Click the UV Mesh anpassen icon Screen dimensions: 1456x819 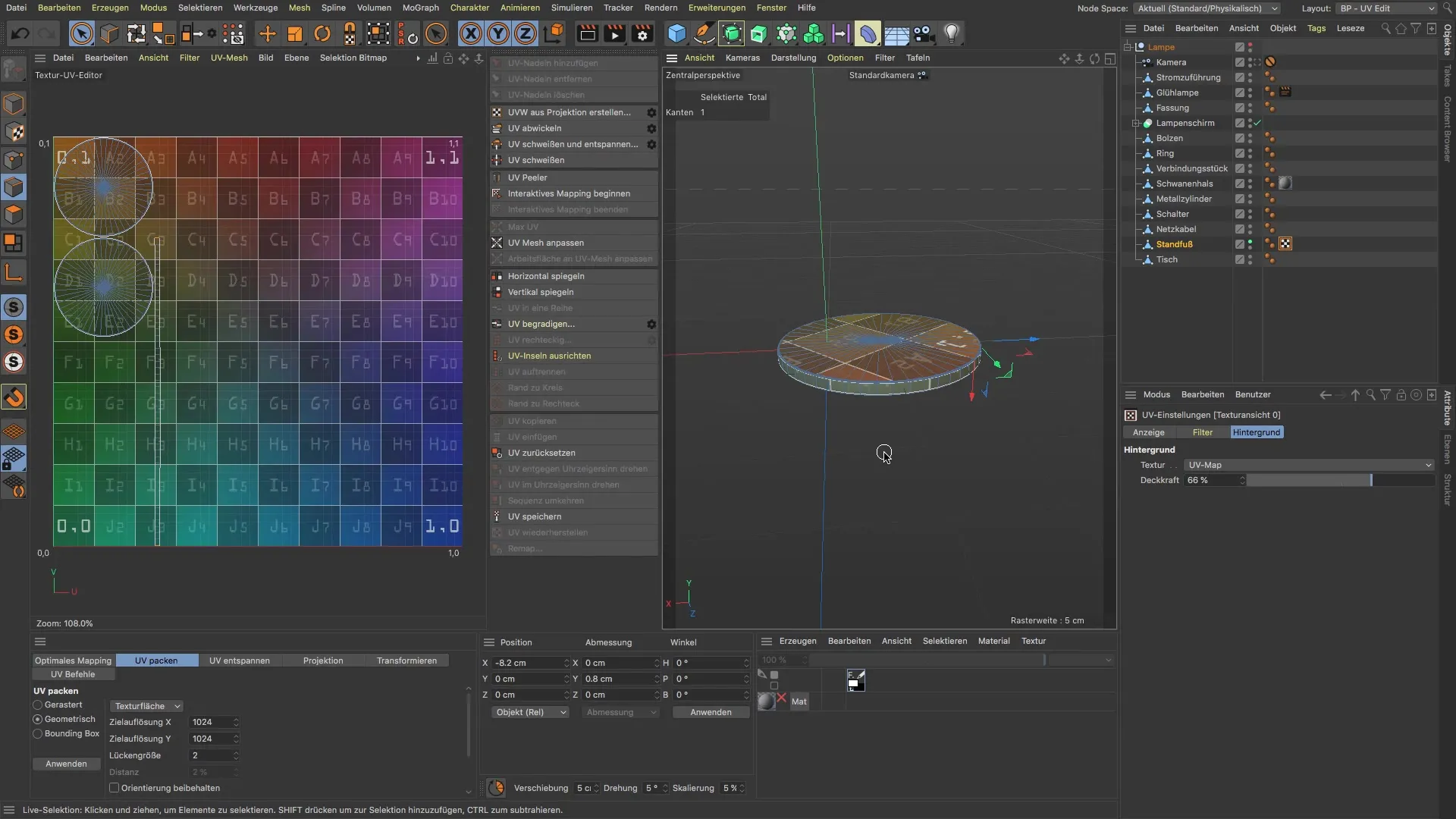[497, 243]
